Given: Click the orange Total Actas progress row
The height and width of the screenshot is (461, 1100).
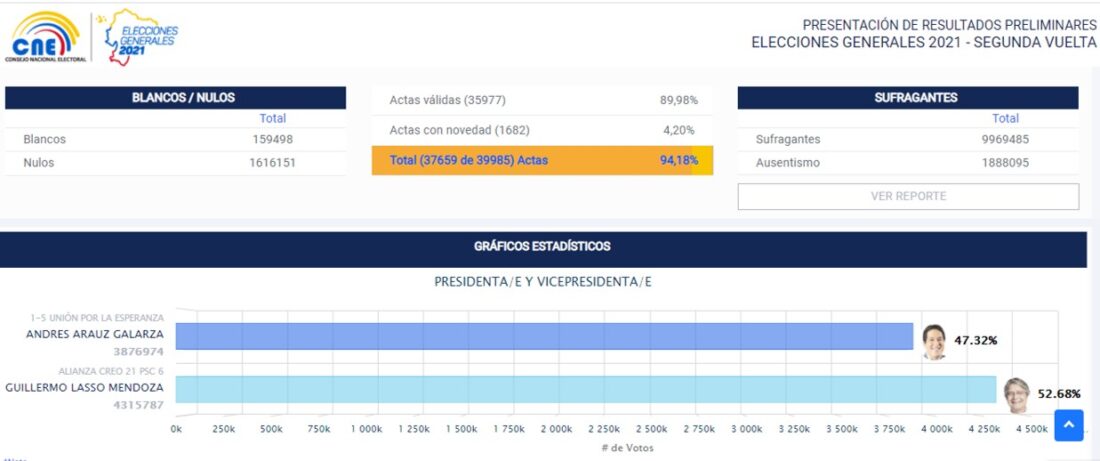Looking at the screenshot, I should (x=542, y=160).
